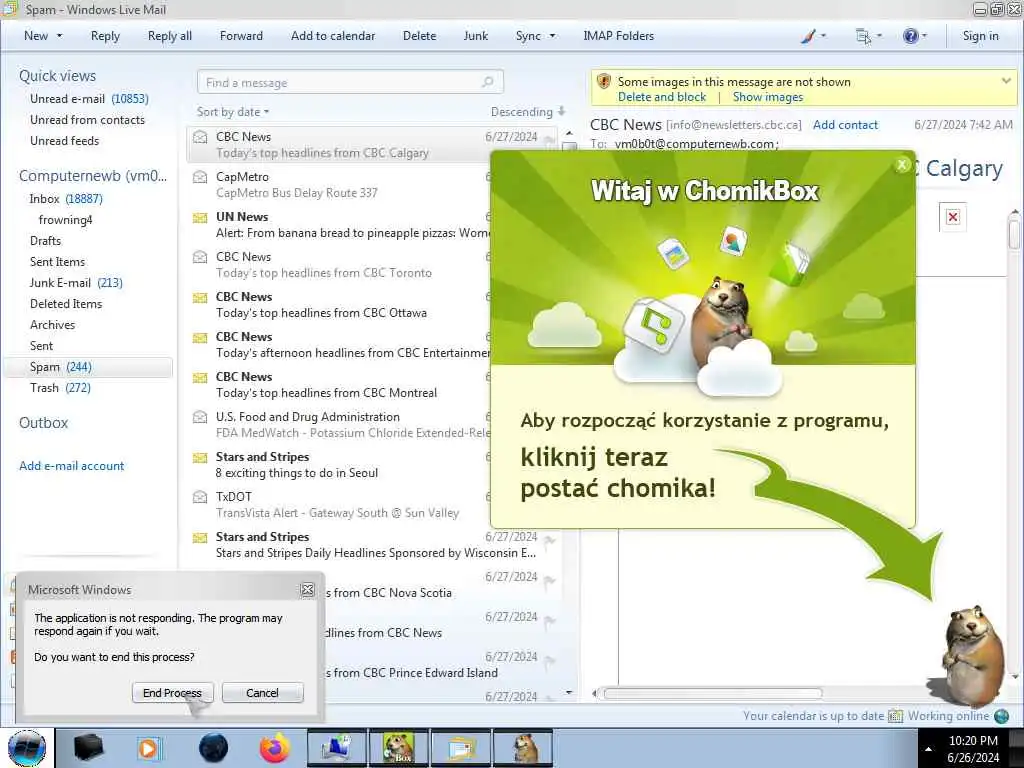Click Forward in the toolbar
Viewport: 1024px width, 768px height.
coord(241,36)
